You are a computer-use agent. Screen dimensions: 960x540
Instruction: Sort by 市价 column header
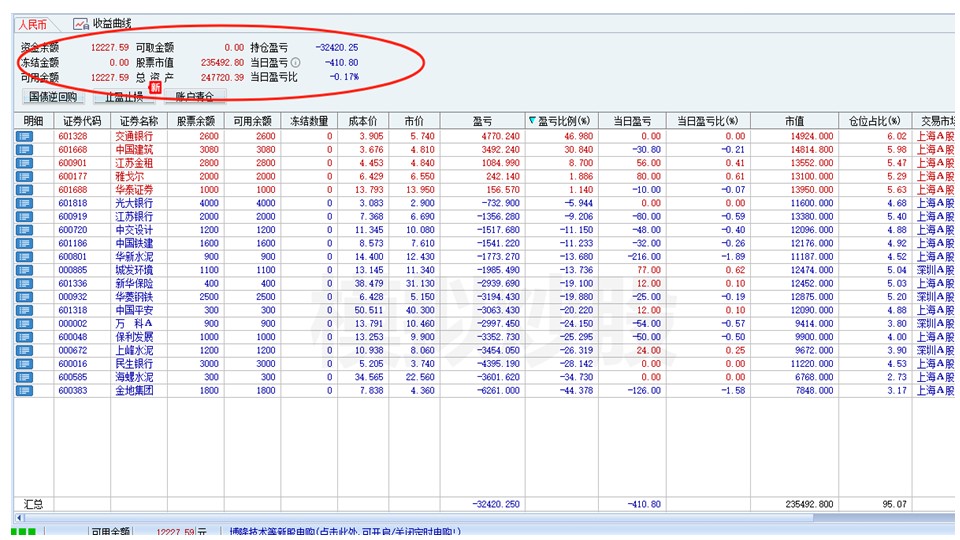414,121
